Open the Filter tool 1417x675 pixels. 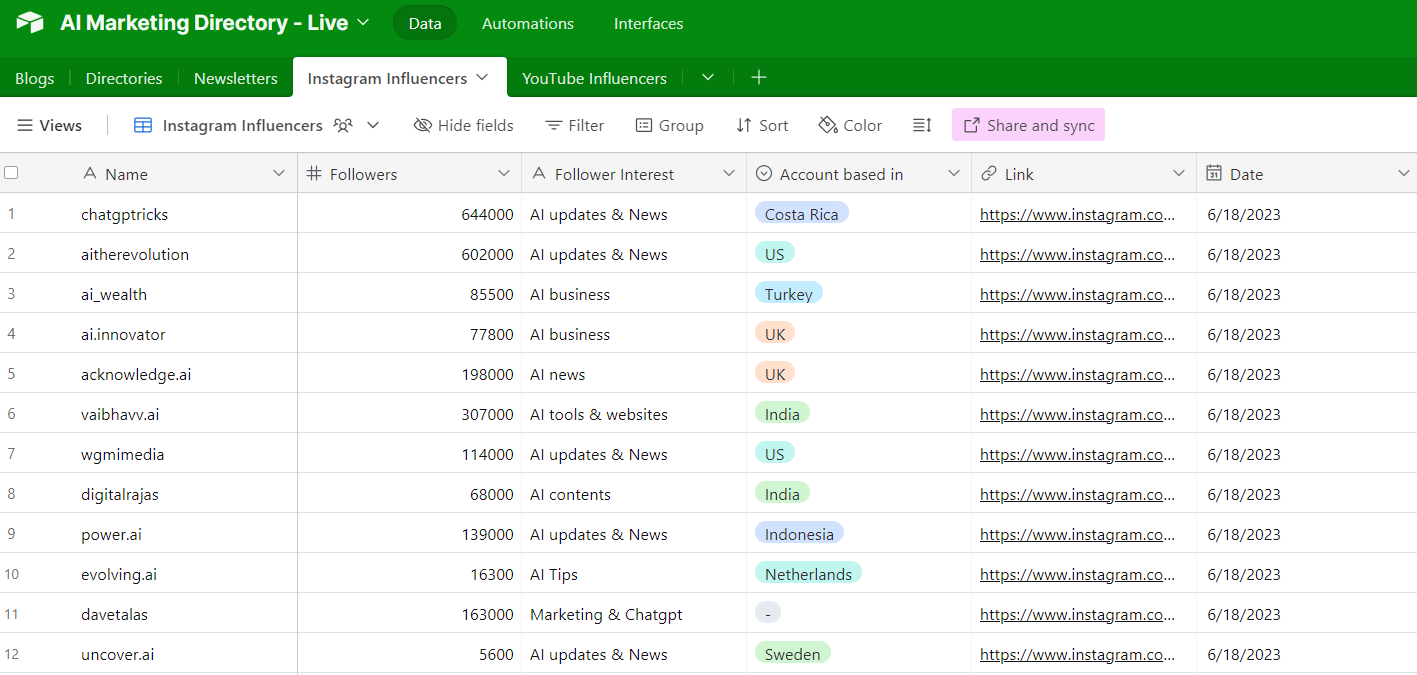click(575, 125)
